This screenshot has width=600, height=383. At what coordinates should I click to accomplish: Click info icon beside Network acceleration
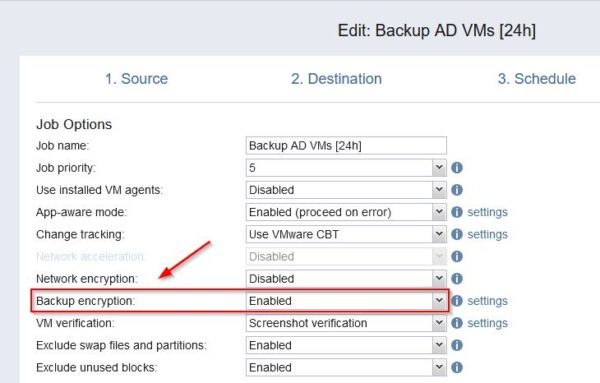coord(457,256)
